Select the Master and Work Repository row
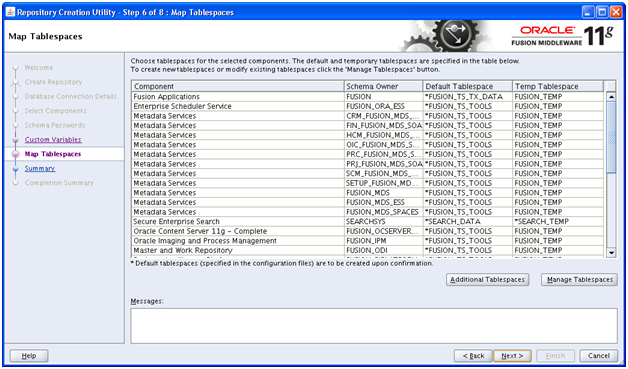 (238, 250)
